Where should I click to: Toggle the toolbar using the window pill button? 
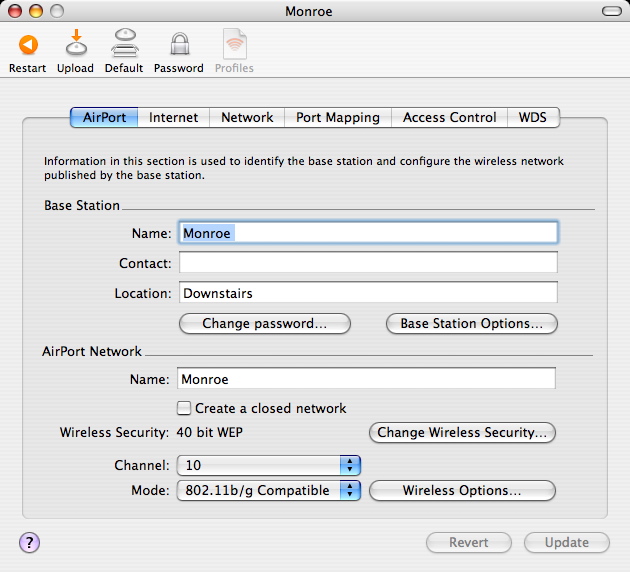tap(612, 11)
